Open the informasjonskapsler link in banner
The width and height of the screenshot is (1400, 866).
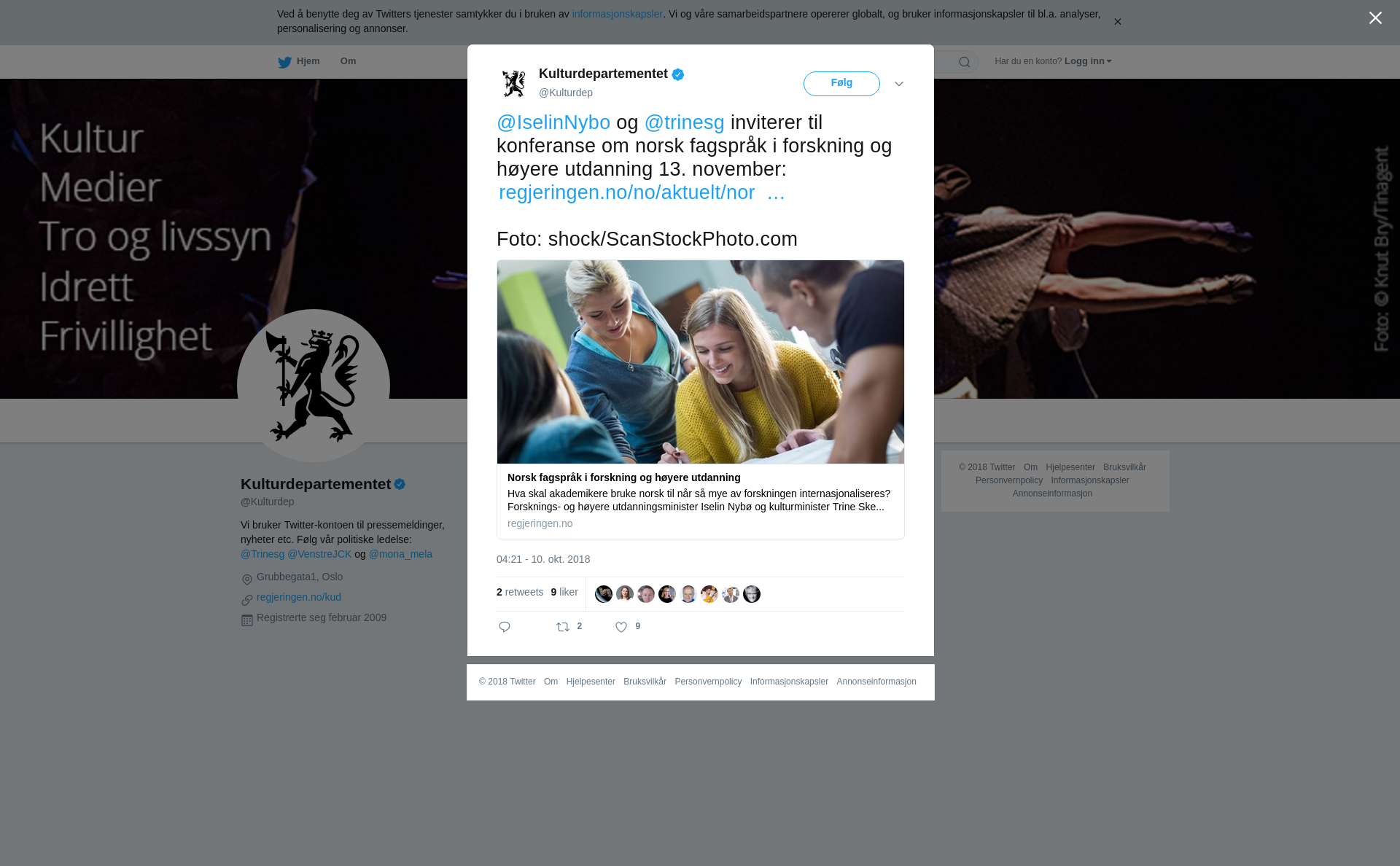[x=617, y=14]
